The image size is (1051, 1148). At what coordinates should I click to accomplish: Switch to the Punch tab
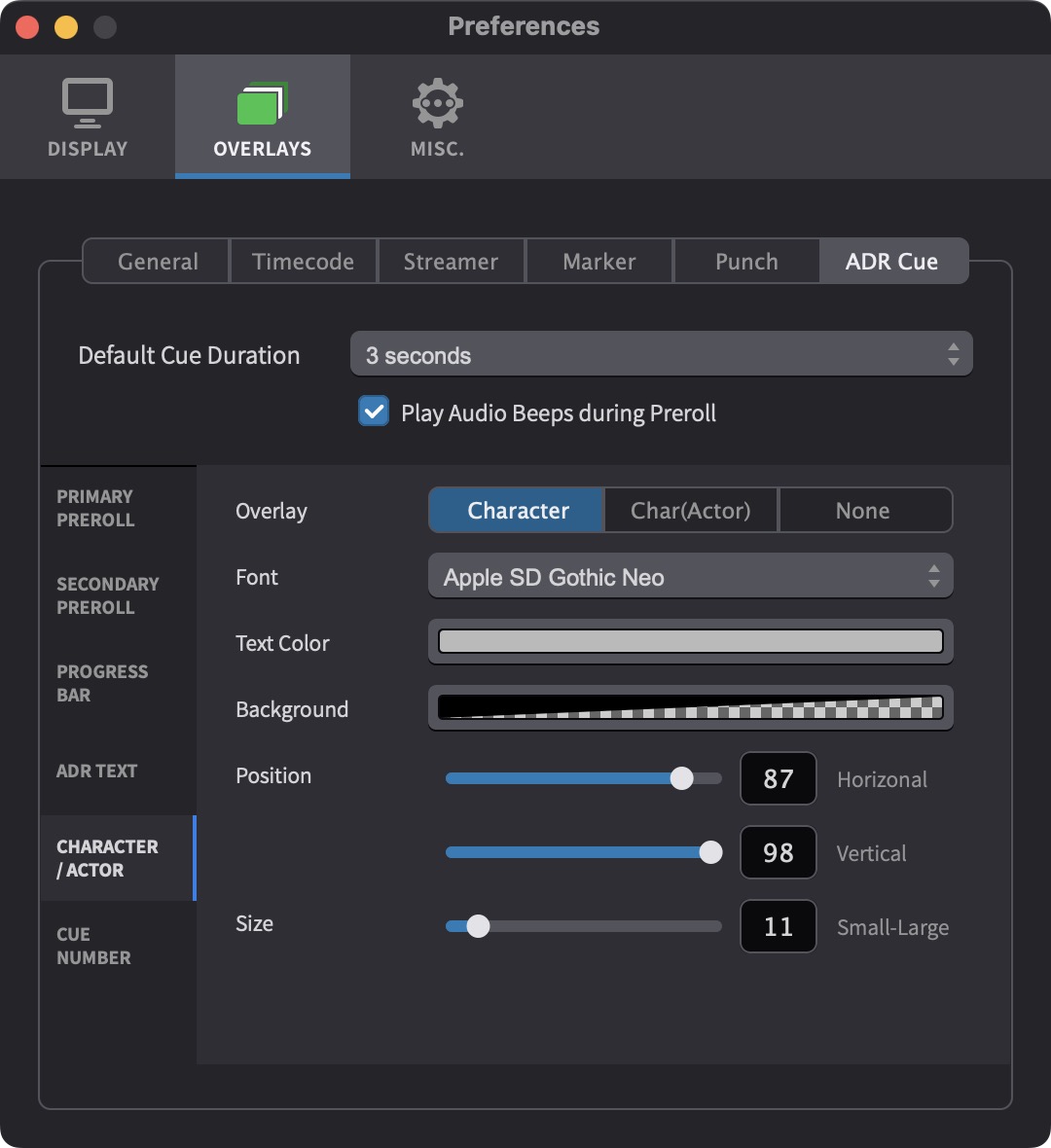[746, 262]
